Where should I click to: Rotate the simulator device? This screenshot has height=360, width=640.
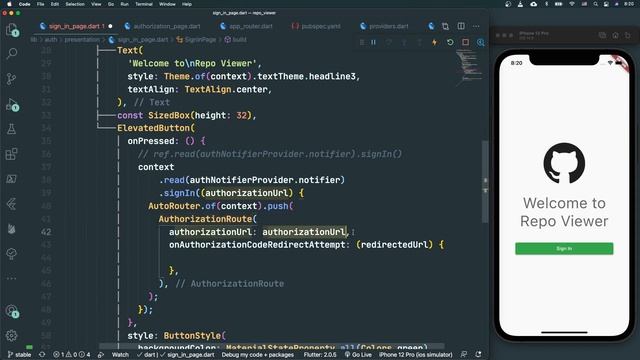[x=628, y=36]
